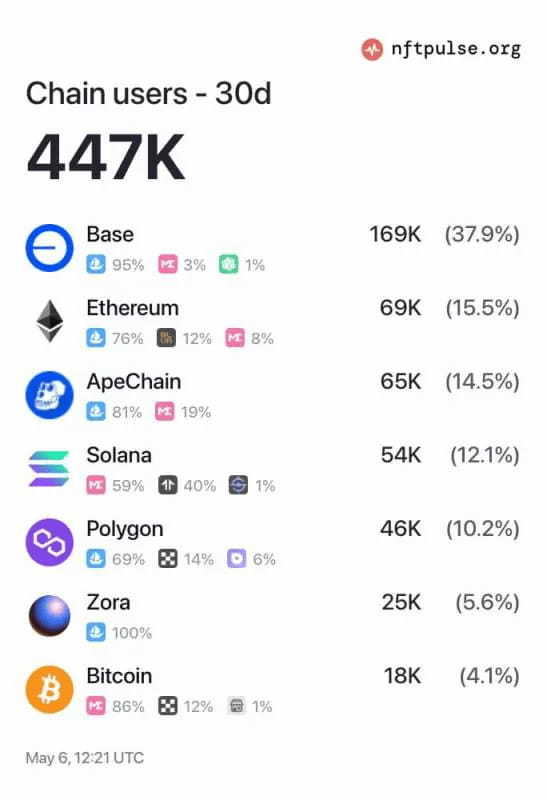Click the Ethereum diamond logo

(x=49, y=321)
